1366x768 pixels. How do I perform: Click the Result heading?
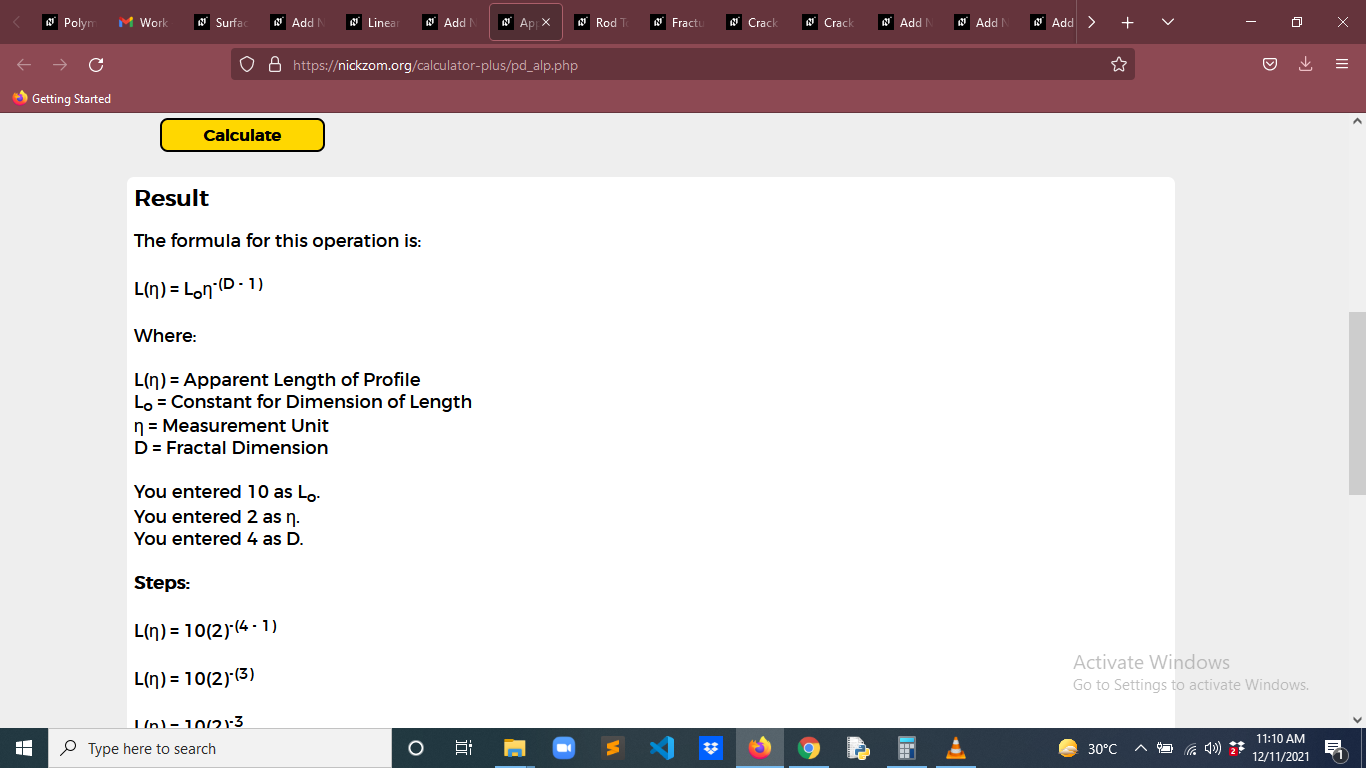coord(172,198)
